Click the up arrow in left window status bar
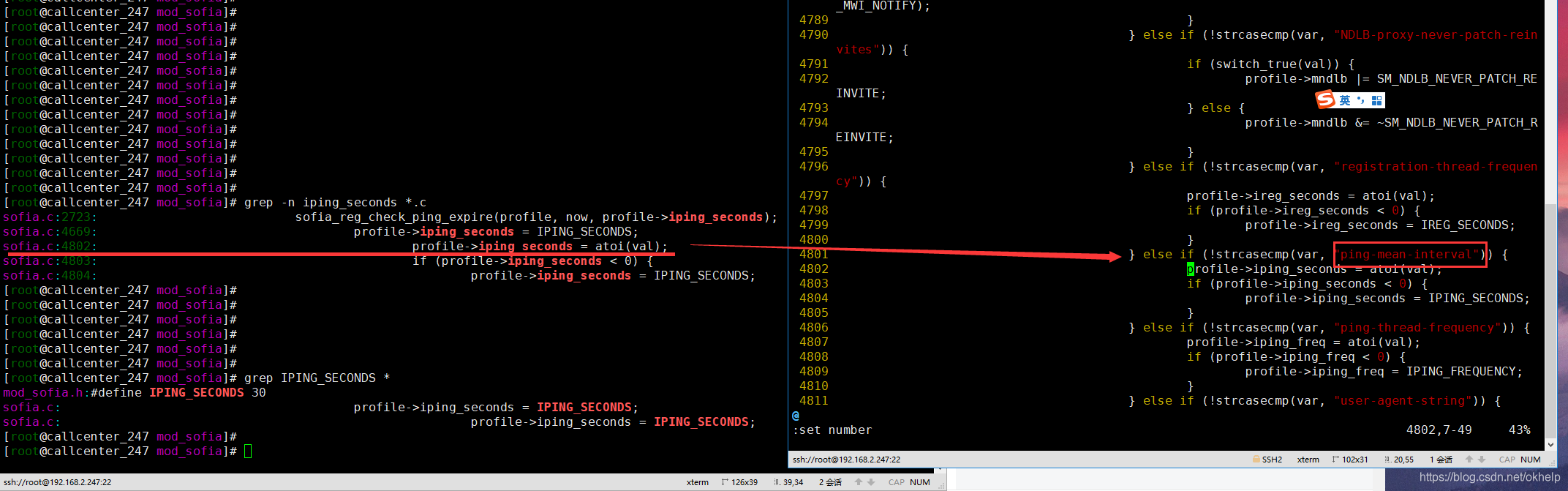Screen dimensions: 1568x491 pyautogui.click(x=859, y=482)
